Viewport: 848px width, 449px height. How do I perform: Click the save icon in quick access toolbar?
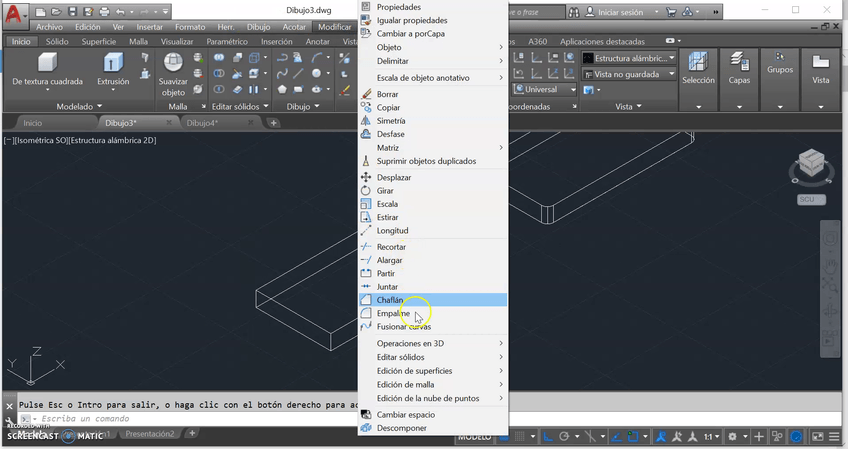(x=71, y=12)
